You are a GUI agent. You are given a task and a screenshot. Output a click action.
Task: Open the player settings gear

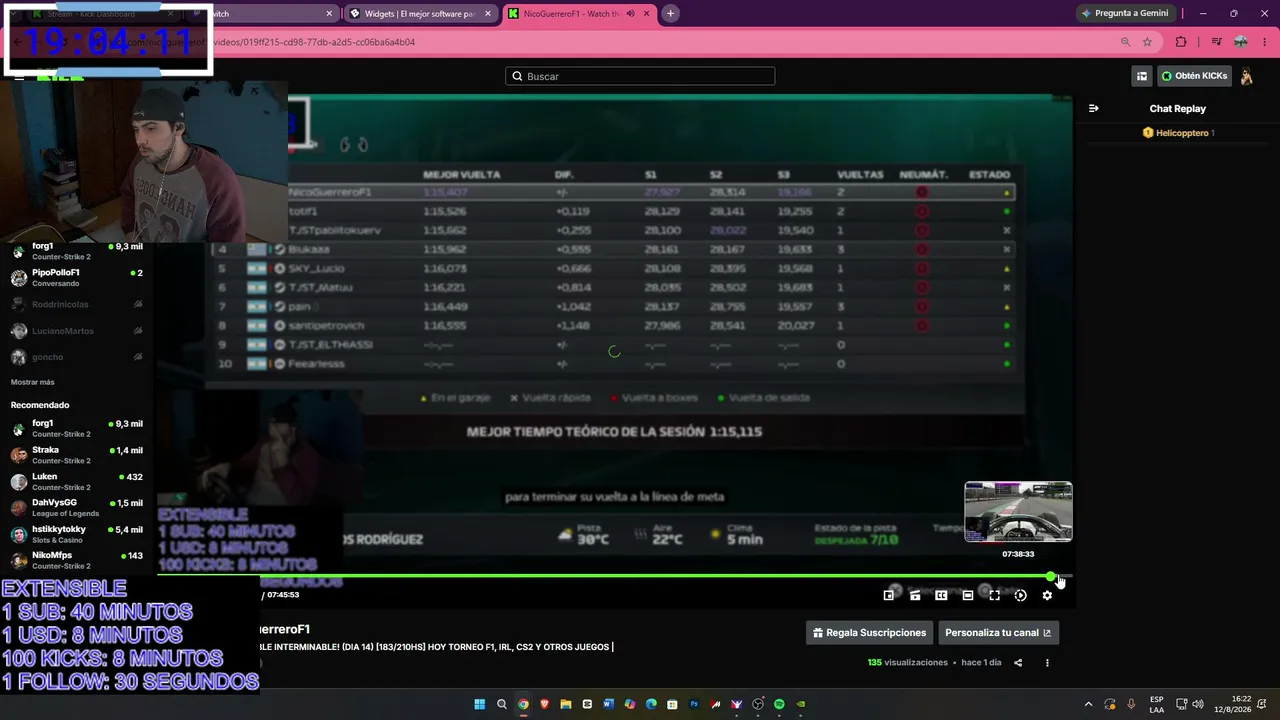click(x=1047, y=595)
